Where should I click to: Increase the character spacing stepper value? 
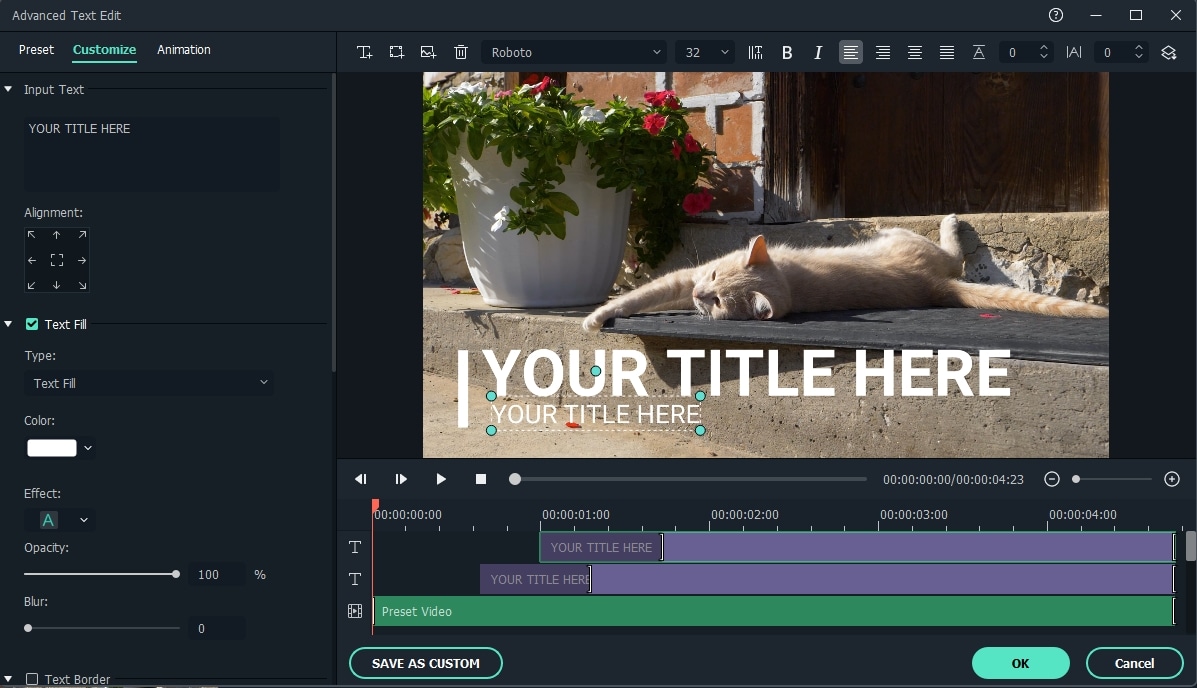(x=1138, y=47)
